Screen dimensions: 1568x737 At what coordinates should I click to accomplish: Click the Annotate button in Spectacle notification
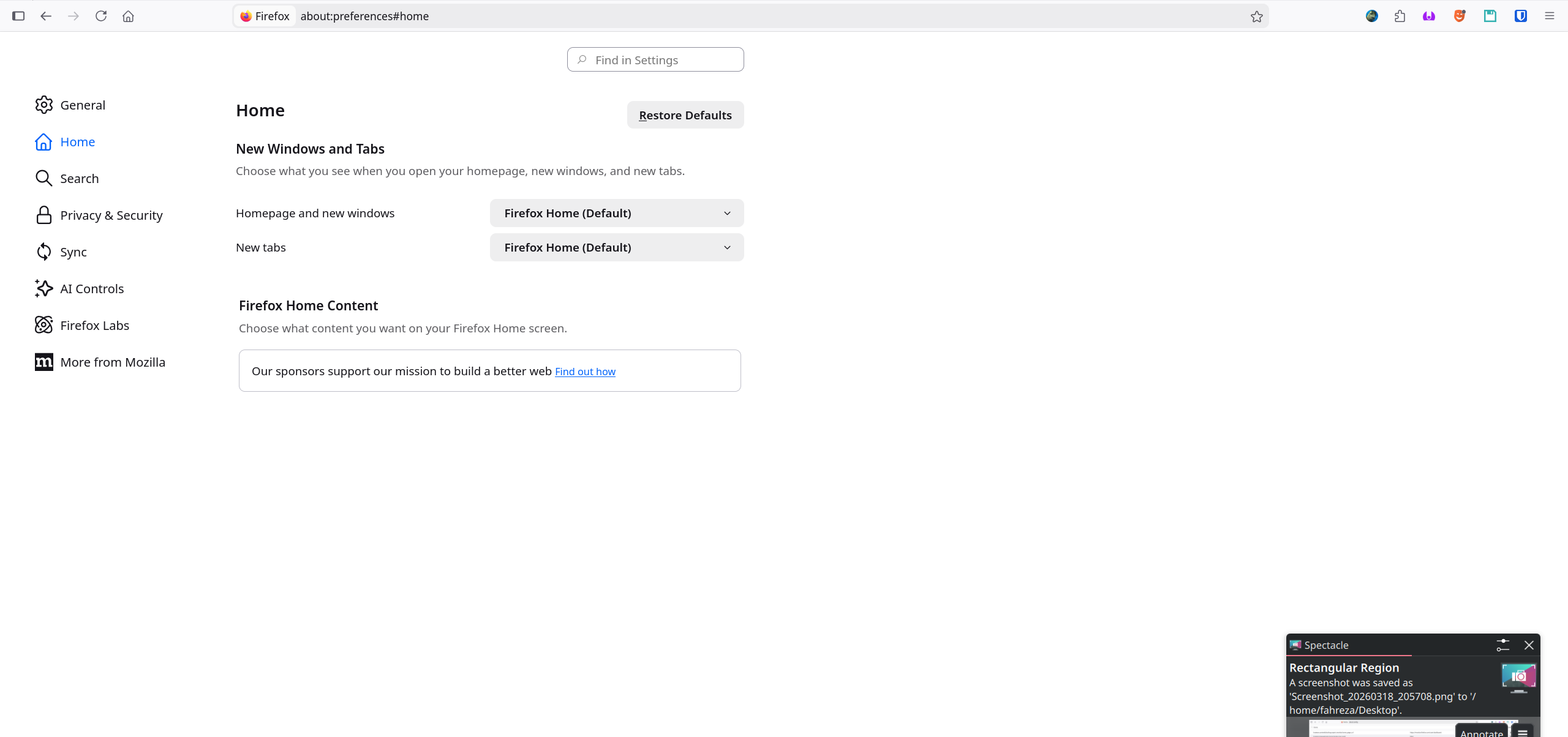(1481, 732)
